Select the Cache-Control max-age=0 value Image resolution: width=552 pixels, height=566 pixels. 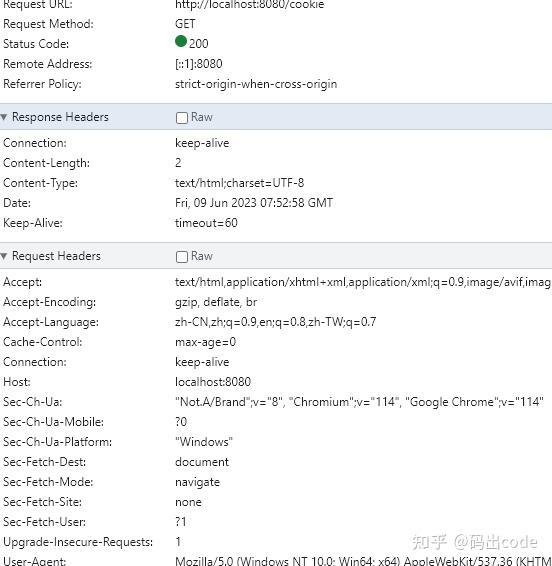click(205, 342)
